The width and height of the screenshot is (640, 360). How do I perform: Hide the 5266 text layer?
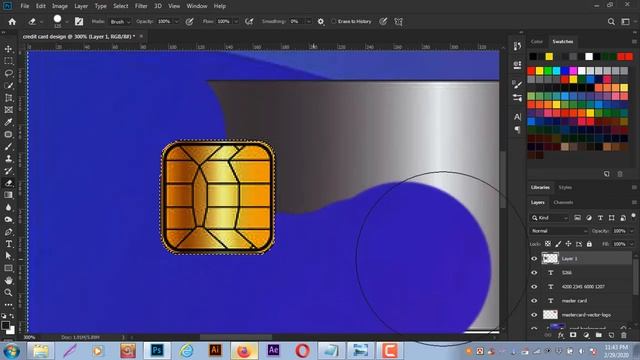(534, 273)
